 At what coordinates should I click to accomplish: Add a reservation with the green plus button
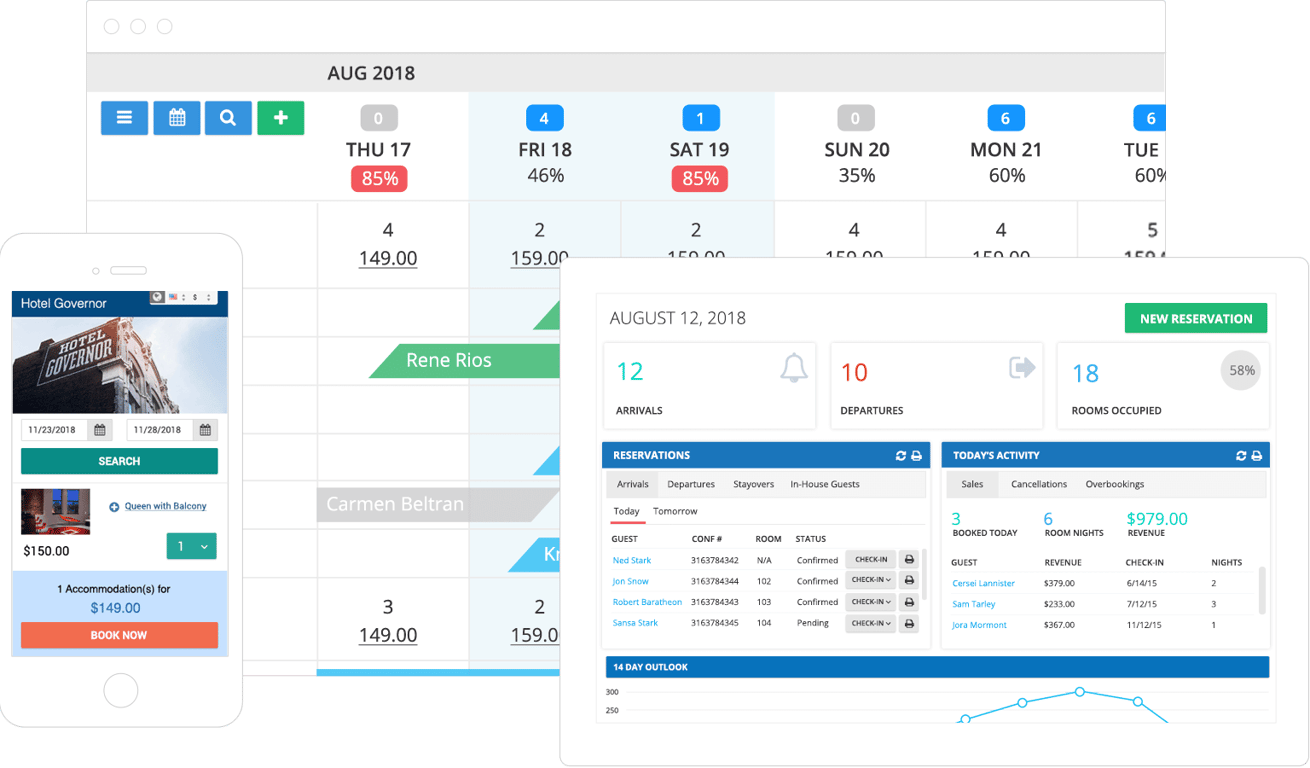[280, 118]
